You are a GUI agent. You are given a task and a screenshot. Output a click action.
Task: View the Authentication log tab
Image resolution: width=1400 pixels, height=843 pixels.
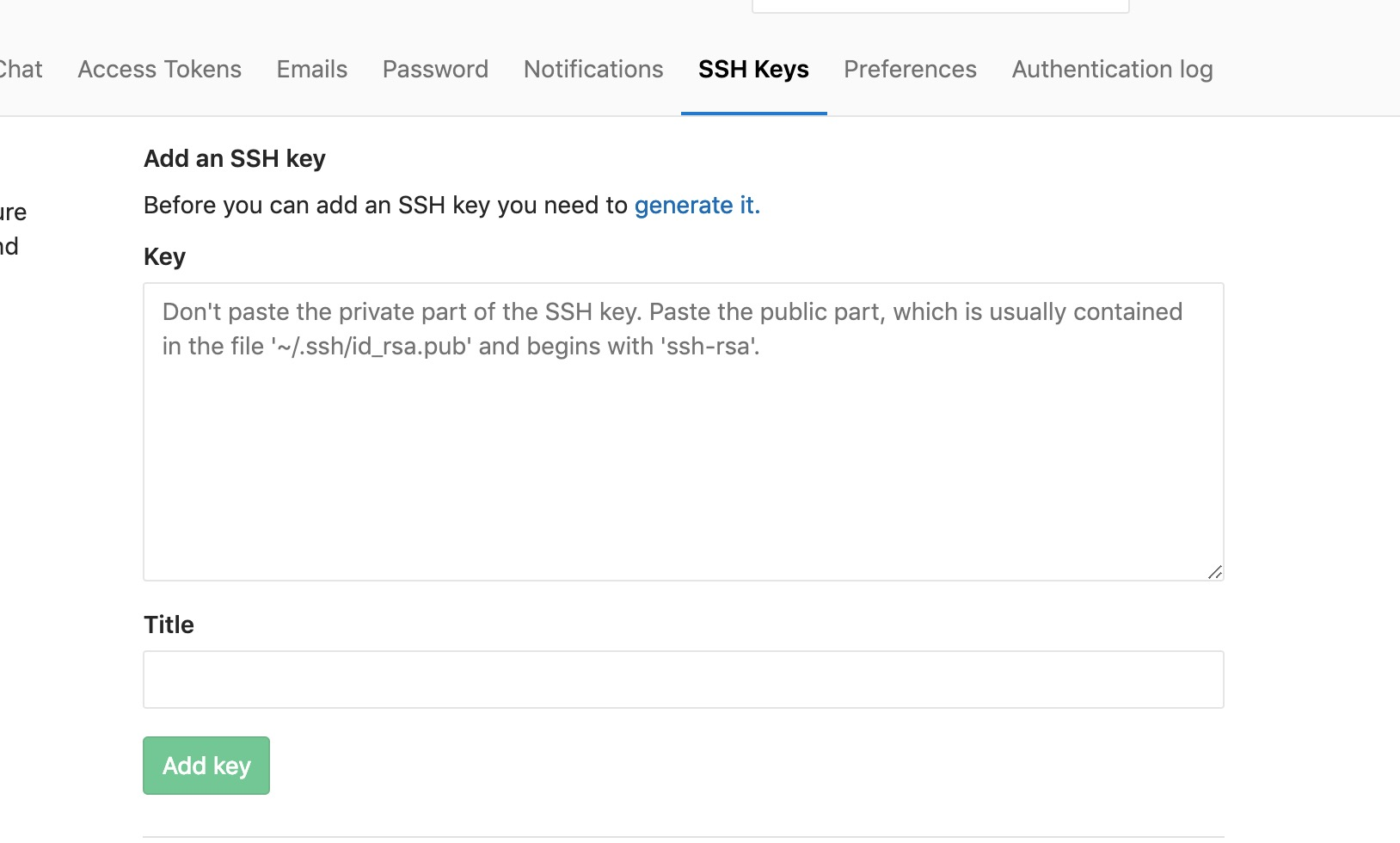[x=1112, y=69]
